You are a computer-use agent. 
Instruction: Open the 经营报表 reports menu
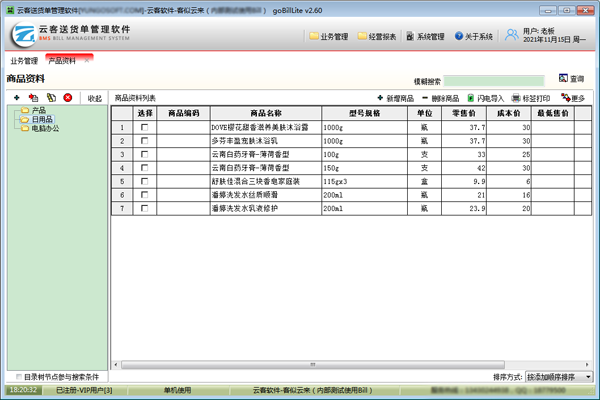coord(377,36)
